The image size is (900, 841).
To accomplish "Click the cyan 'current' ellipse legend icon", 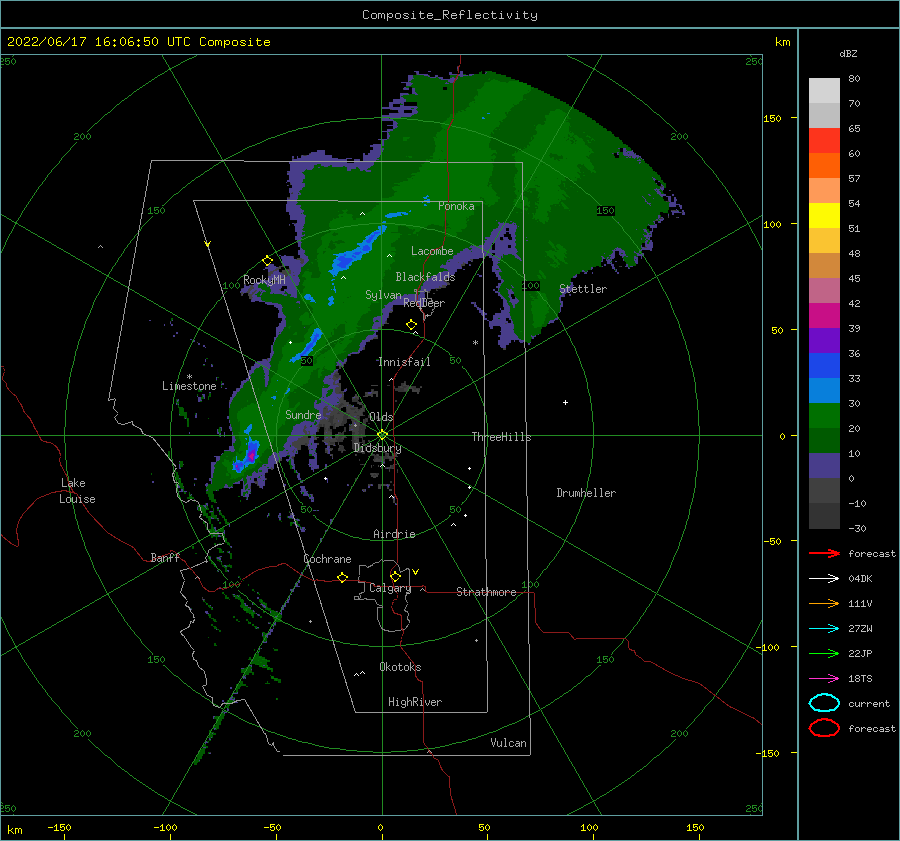I will (824, 703).
